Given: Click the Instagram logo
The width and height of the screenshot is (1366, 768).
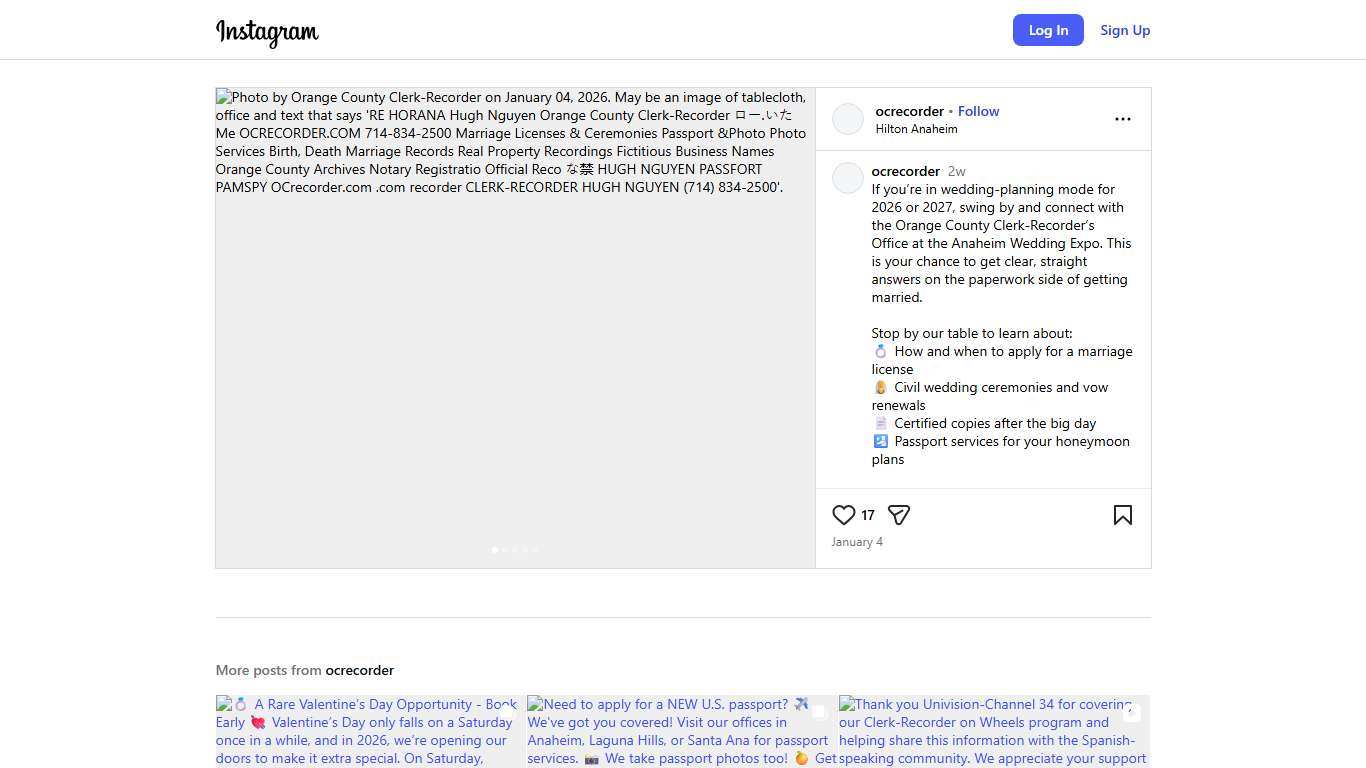Looking at the screenshot, I should [267, 32].
